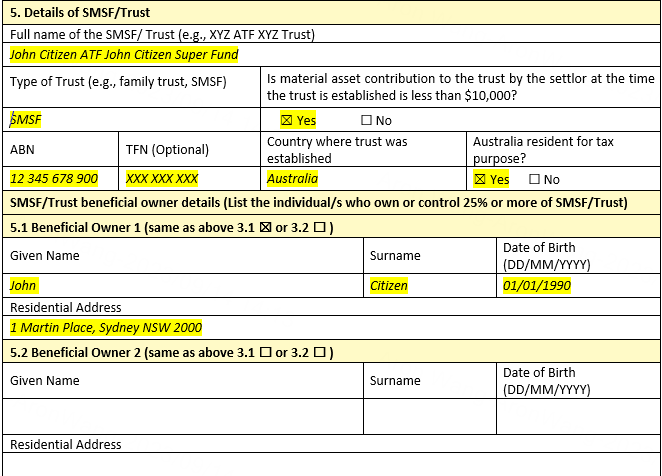The image size is (662, 476).
Task: Click the country value 'Australia'
Action: pyautogui.click(x=292, y=179)
